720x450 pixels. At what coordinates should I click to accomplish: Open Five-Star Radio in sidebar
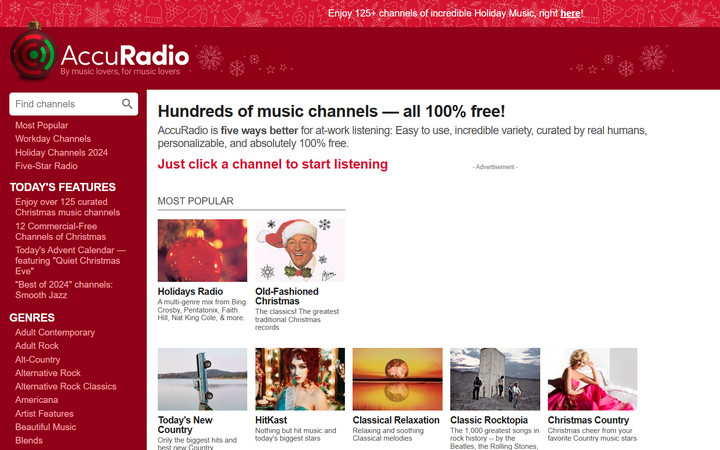click(x=46, y=166)
